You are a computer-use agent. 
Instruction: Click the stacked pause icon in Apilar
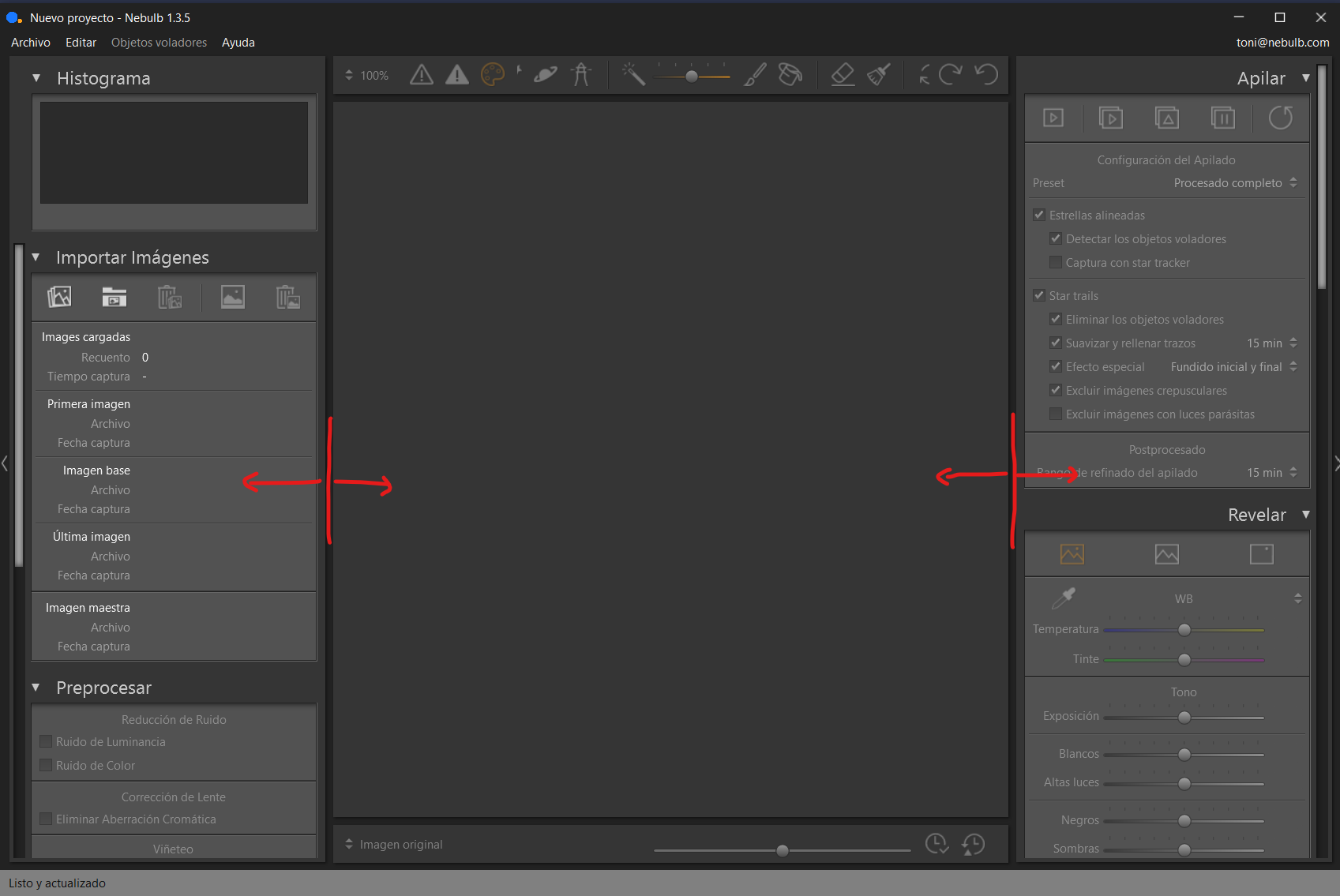1223,118
